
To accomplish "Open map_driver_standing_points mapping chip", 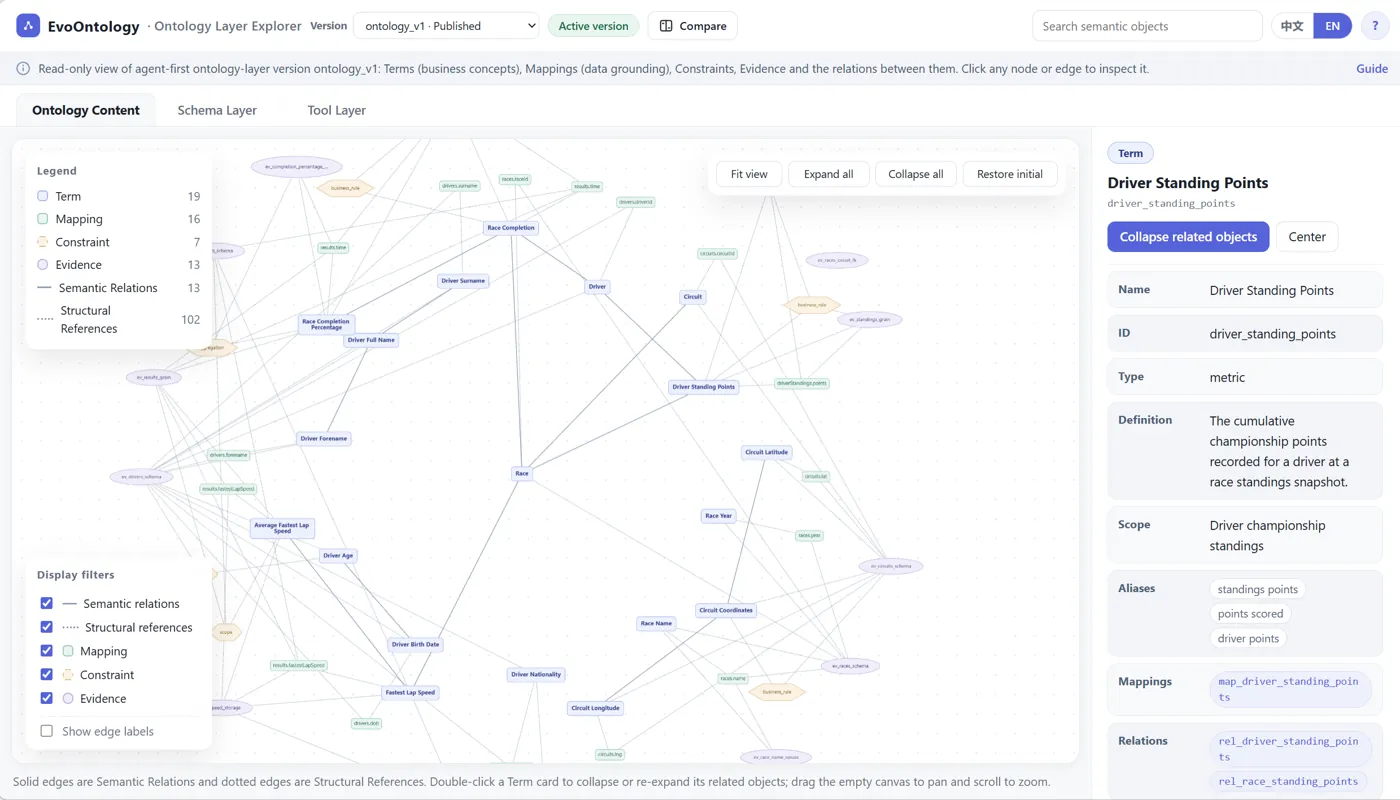I will click(x=1290, y=689).
